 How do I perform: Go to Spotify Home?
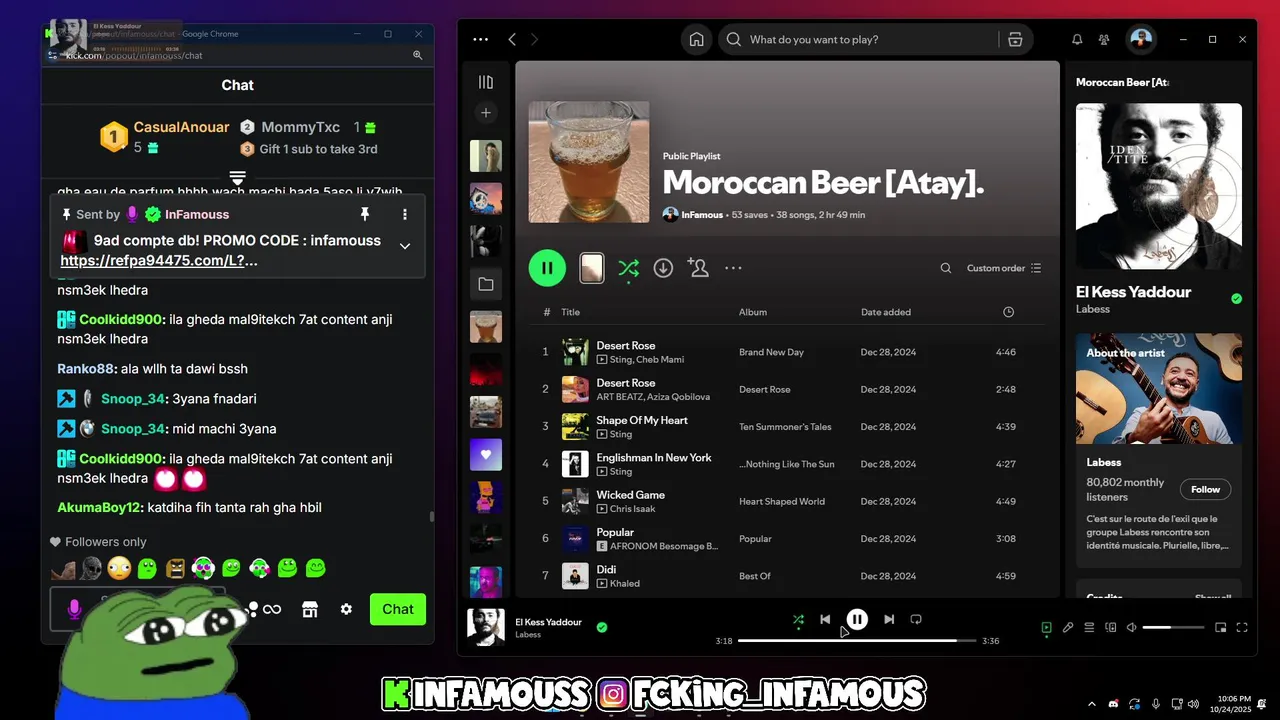point(697,40)
